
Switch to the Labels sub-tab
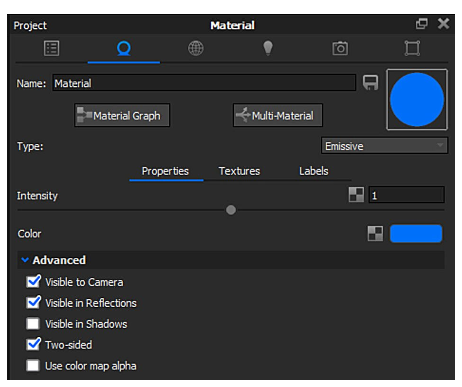(314, 171)
